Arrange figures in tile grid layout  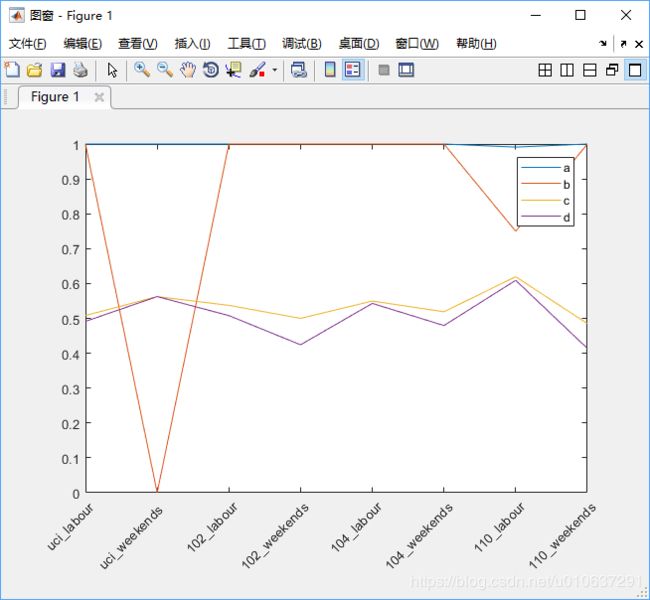545,70
